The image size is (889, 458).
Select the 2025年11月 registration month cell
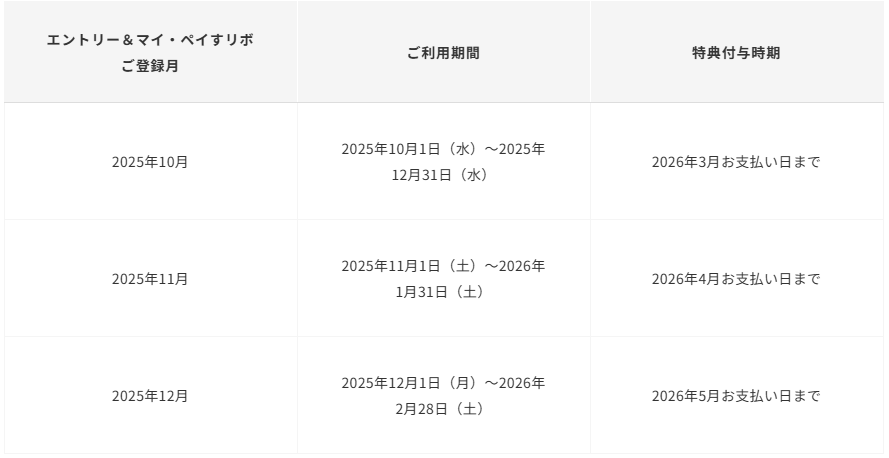point(150,279)
